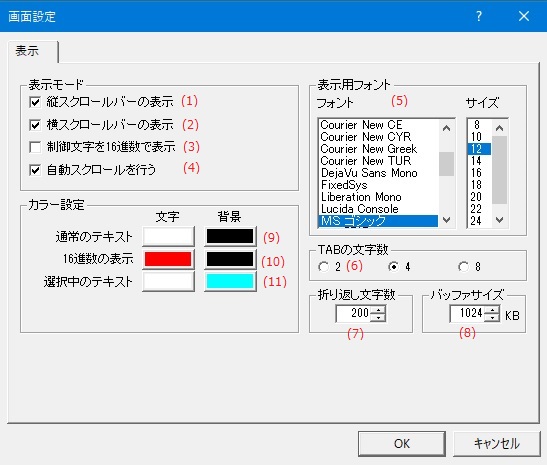Decrease バッファサイズ with down spinner
The image size is (547, 465).
point(492,317)
